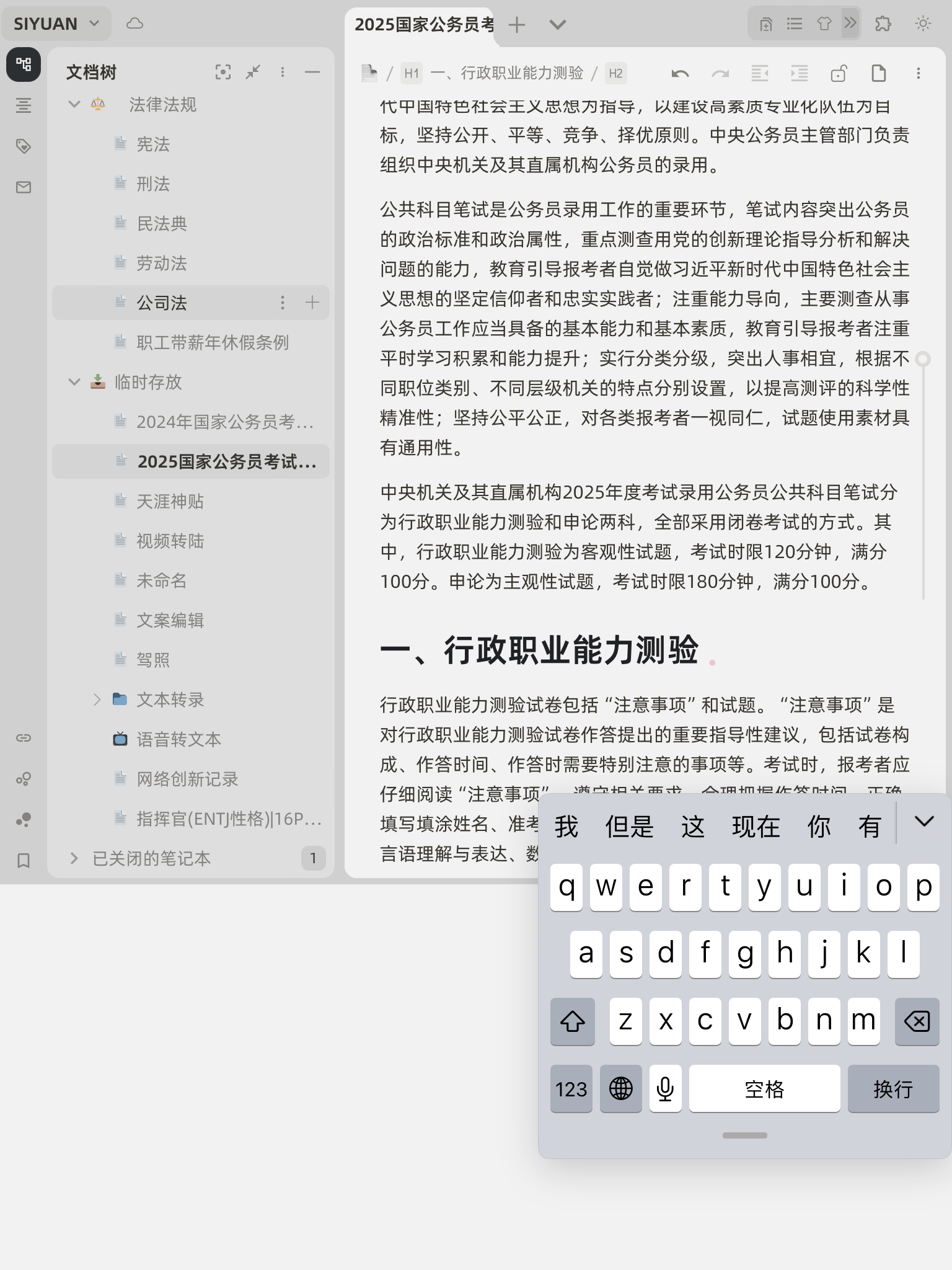Focus the current document in tree
The width and height of the screenshot is (952, 1270).
pyautogui.click(x=223, y=72)
